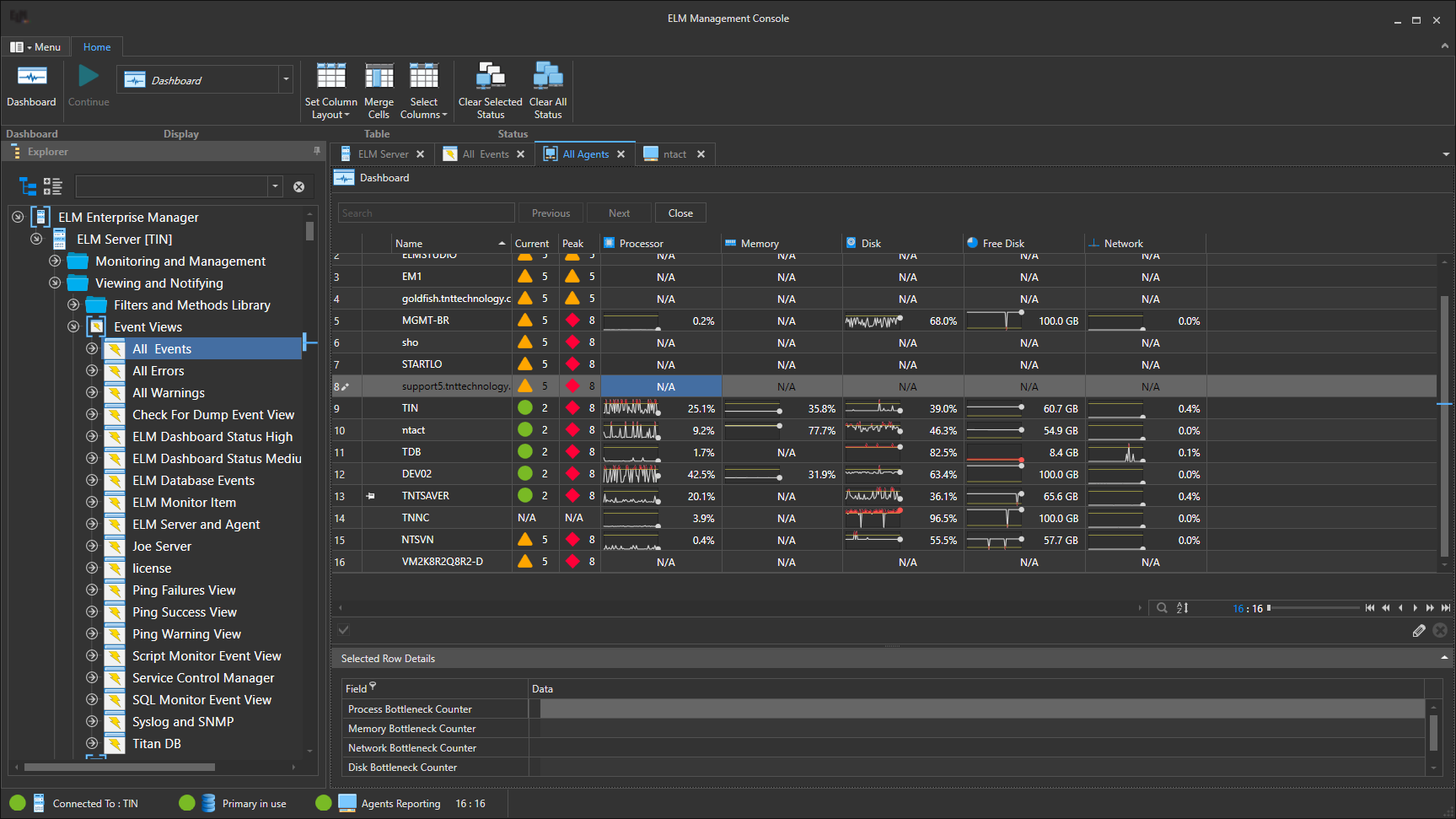Open the document tabs list dropdown
1456x819 pixels.
coord(1446,154)
